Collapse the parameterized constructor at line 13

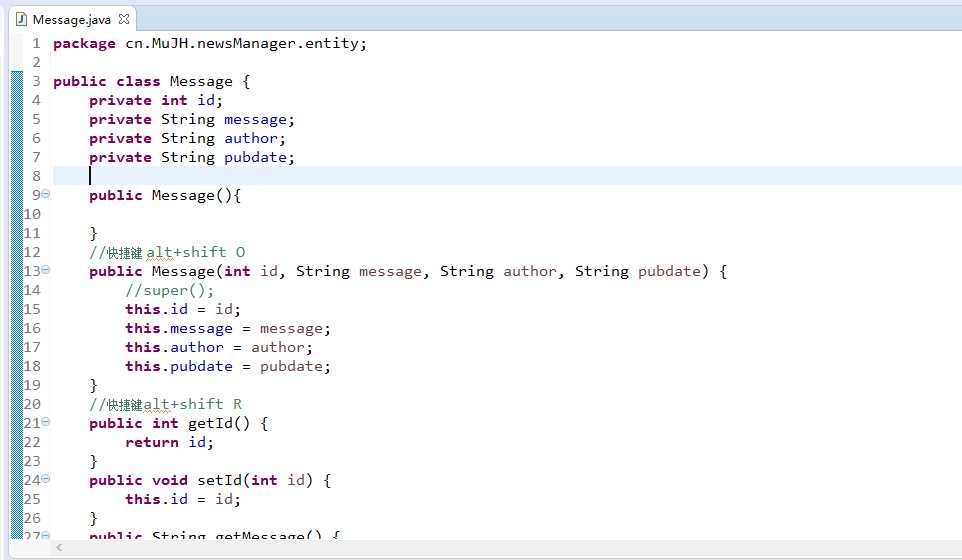[x=45, y=270]
